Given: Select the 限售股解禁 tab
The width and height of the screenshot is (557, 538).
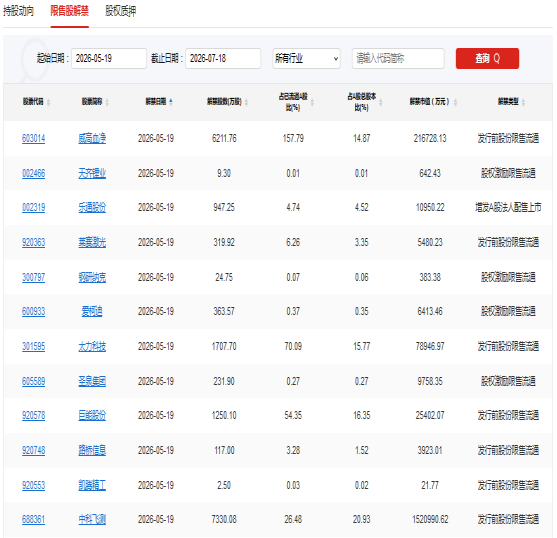Looking at the screenshot, I should (x=69, y=11).
